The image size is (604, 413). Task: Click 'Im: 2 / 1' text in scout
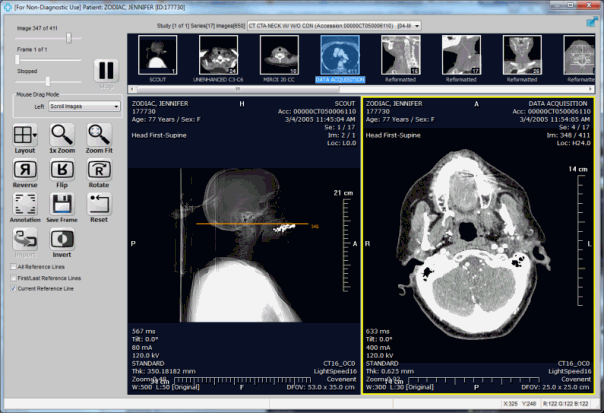pos(342,135)
